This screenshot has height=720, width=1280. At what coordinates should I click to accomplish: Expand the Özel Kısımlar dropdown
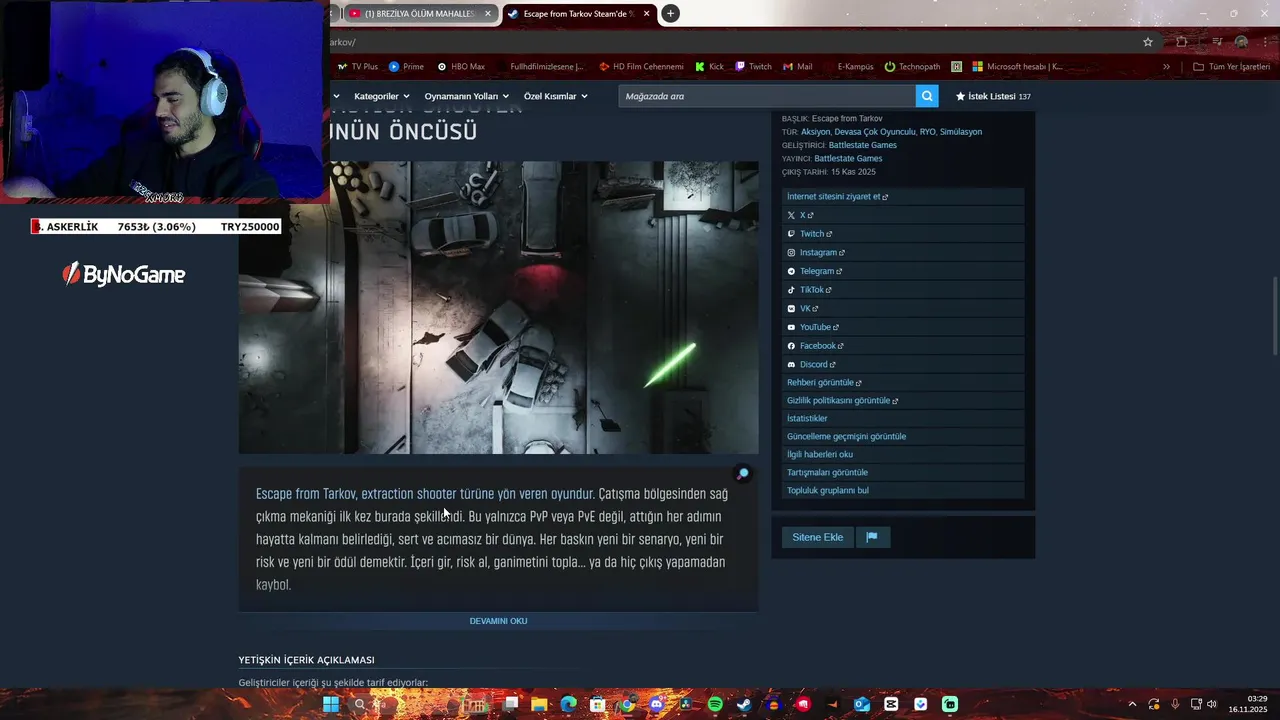pyautogui.click(x=555, y=96)
